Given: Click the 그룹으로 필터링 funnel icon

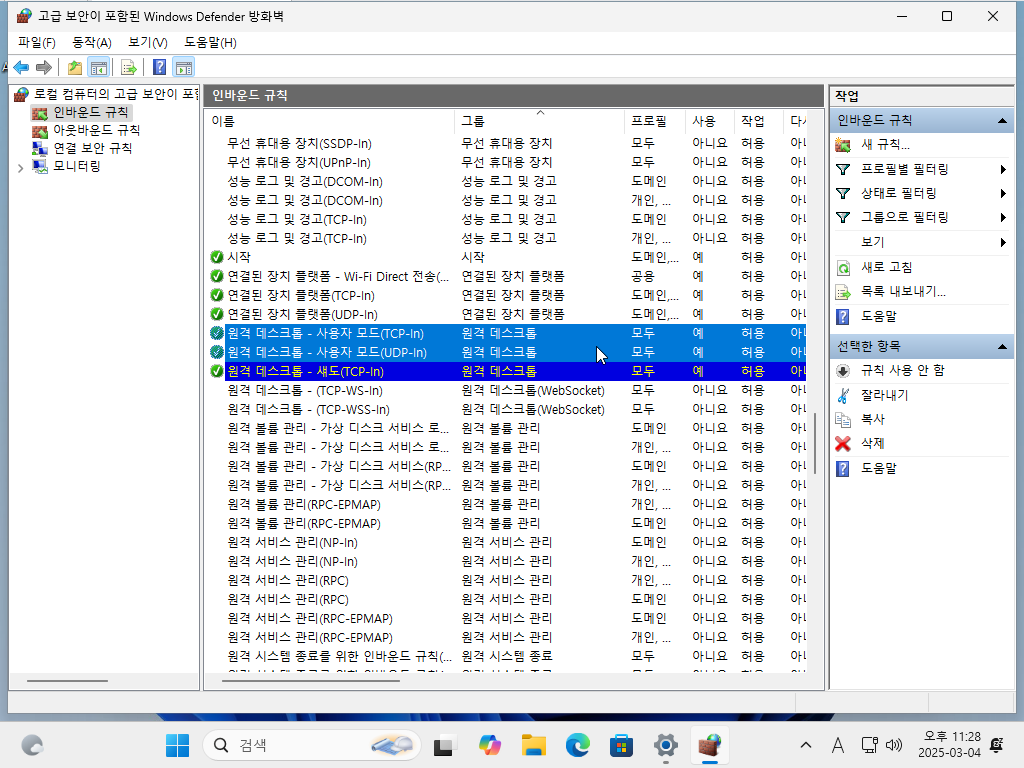Looking at the screenshot, I should tap(843, 217).
